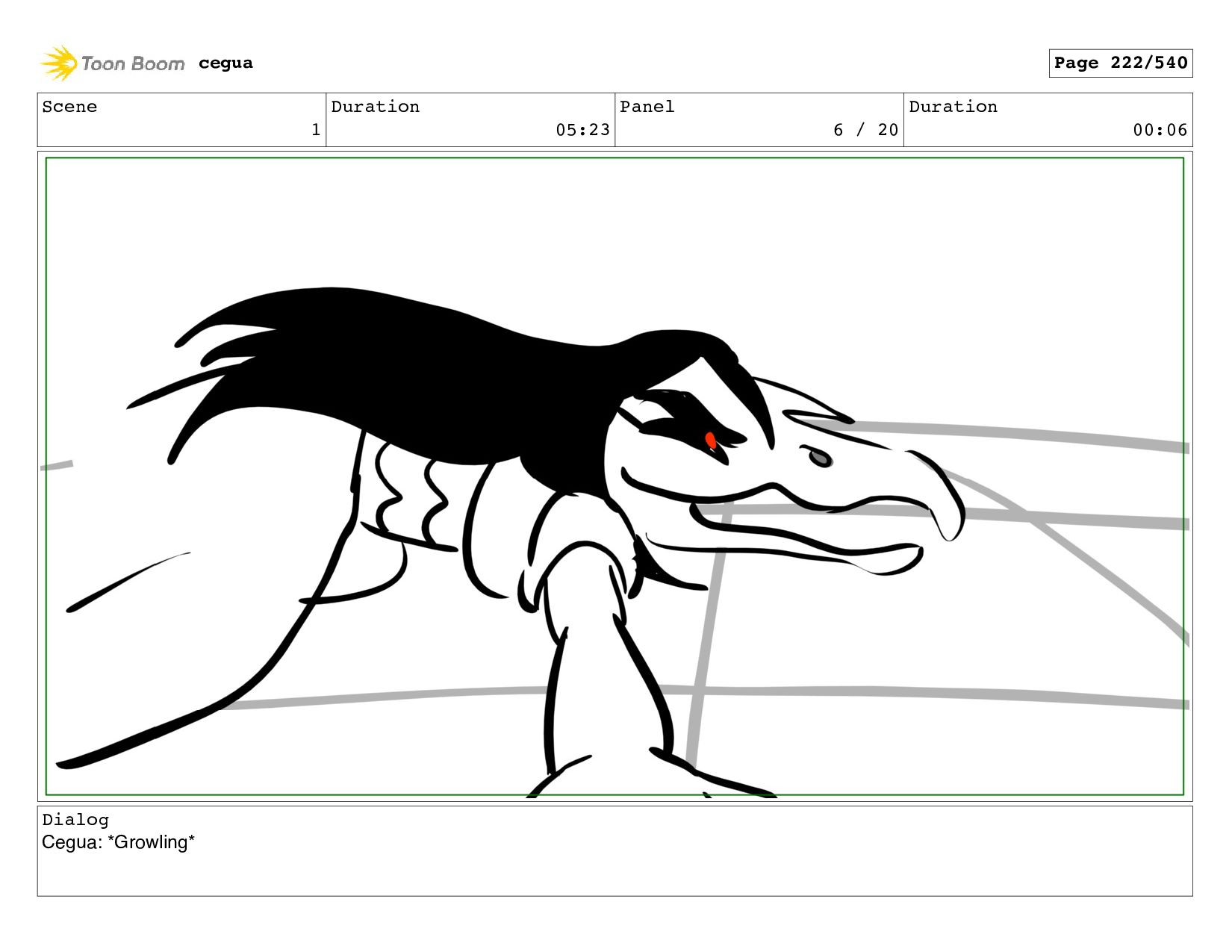Click the 'Panel' header label

pos(647,107)
